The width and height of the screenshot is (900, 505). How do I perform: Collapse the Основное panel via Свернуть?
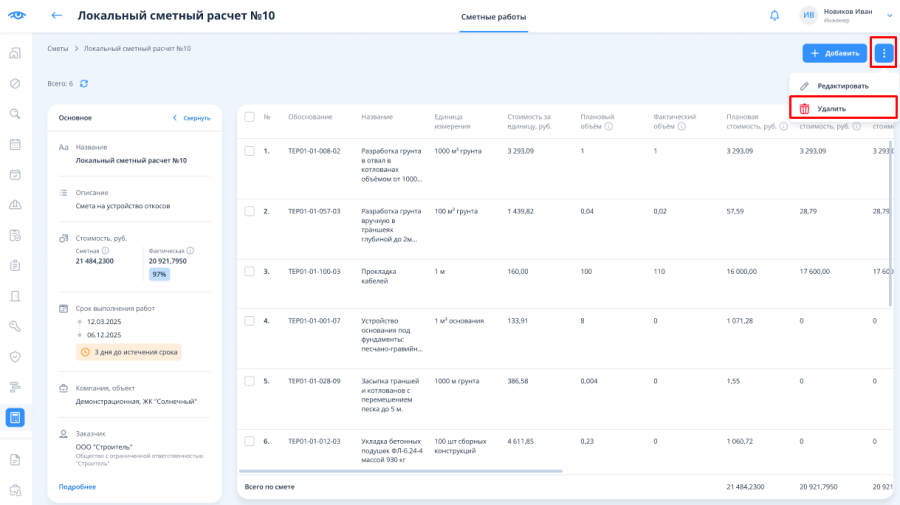click(x=192, y=118)
